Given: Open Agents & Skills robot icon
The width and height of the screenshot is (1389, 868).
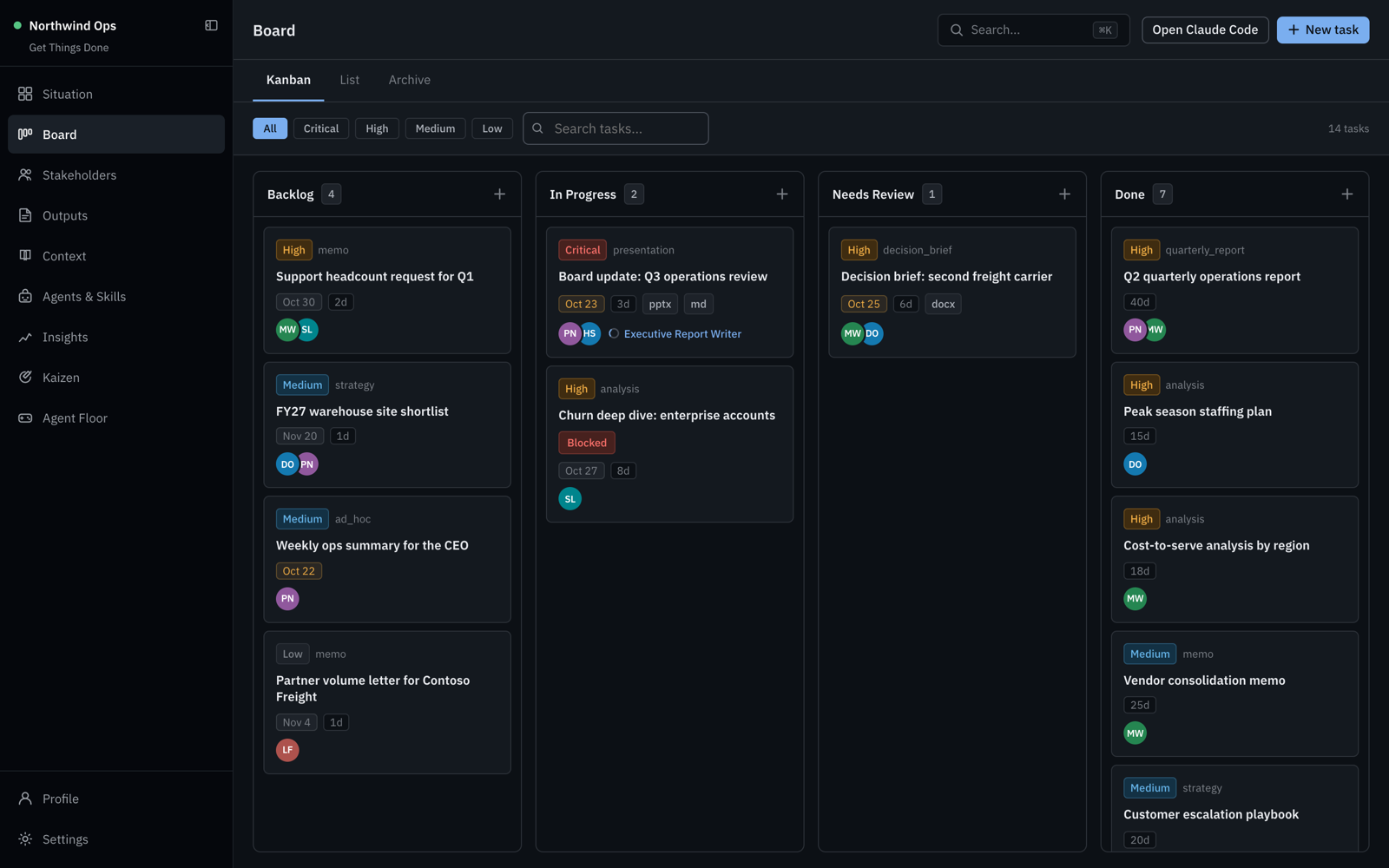Looking at the screenshot, I should pos(25,296).
